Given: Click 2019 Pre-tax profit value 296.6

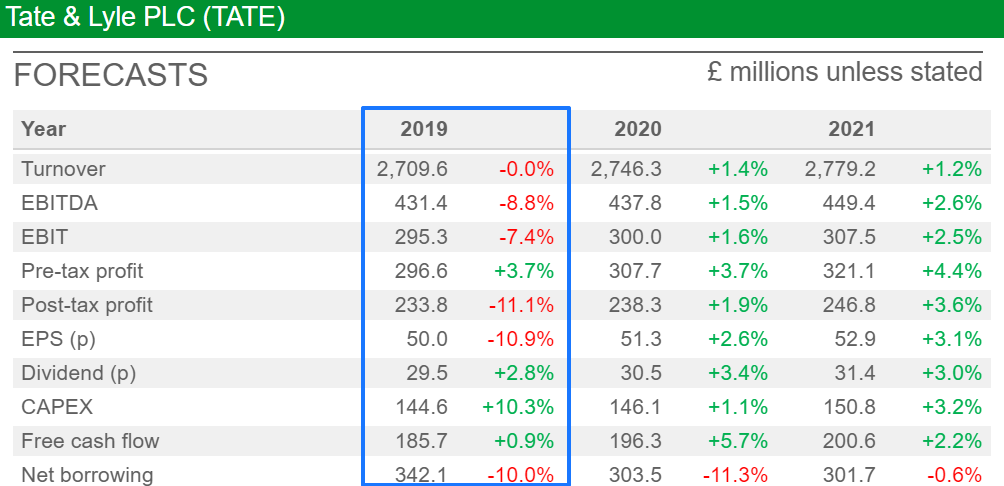Looking at the screenshot, I should (x=421, y=271).
